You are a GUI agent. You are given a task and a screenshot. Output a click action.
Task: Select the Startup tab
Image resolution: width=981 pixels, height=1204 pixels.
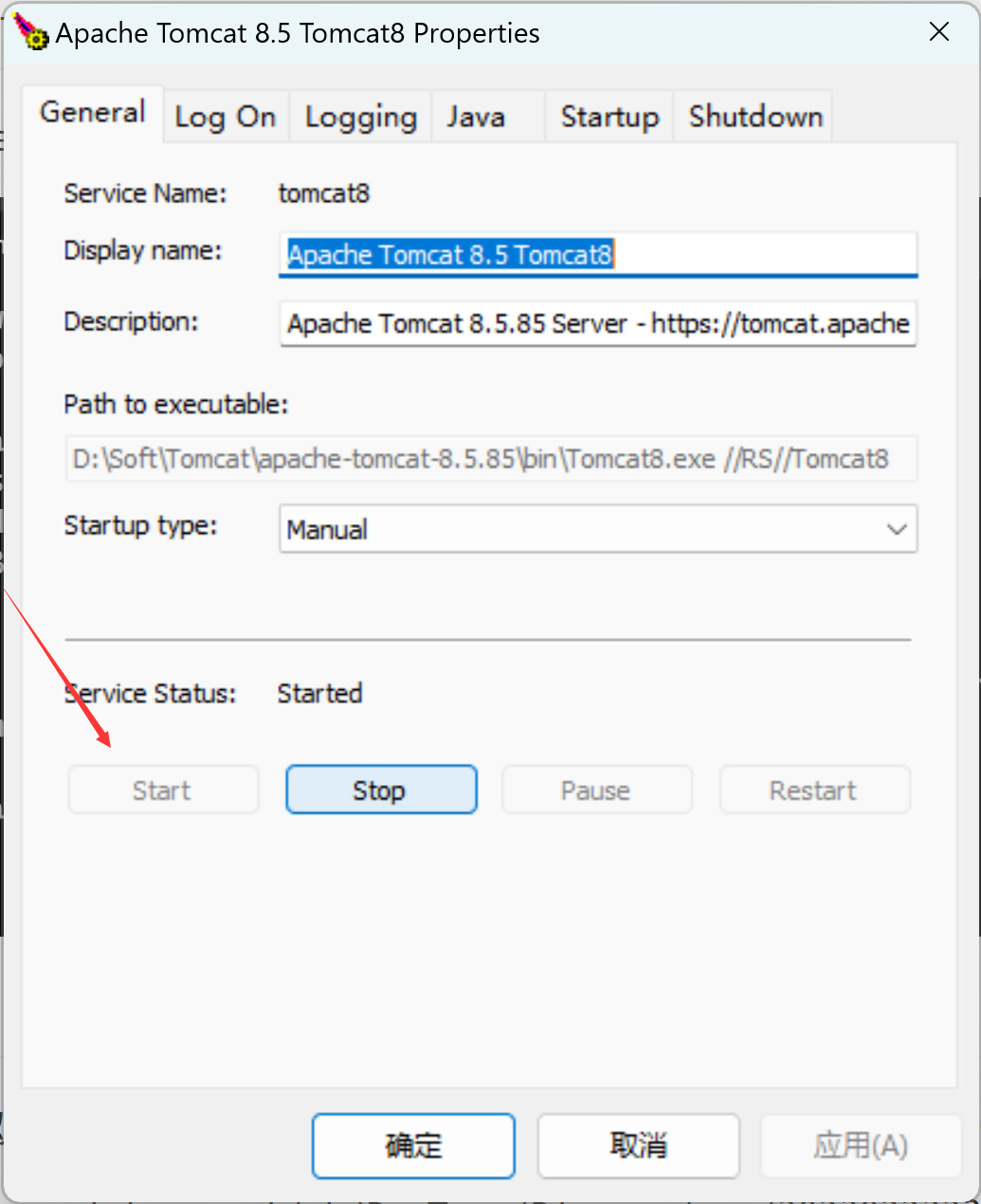[x=609, y=117]
